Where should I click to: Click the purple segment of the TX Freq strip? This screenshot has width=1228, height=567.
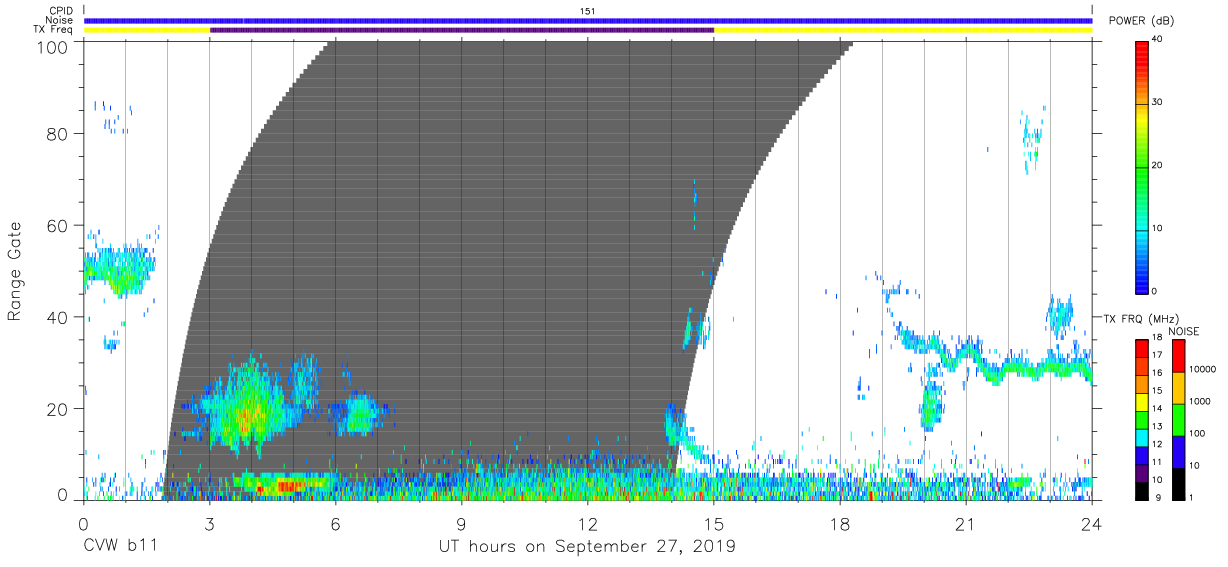462,30
